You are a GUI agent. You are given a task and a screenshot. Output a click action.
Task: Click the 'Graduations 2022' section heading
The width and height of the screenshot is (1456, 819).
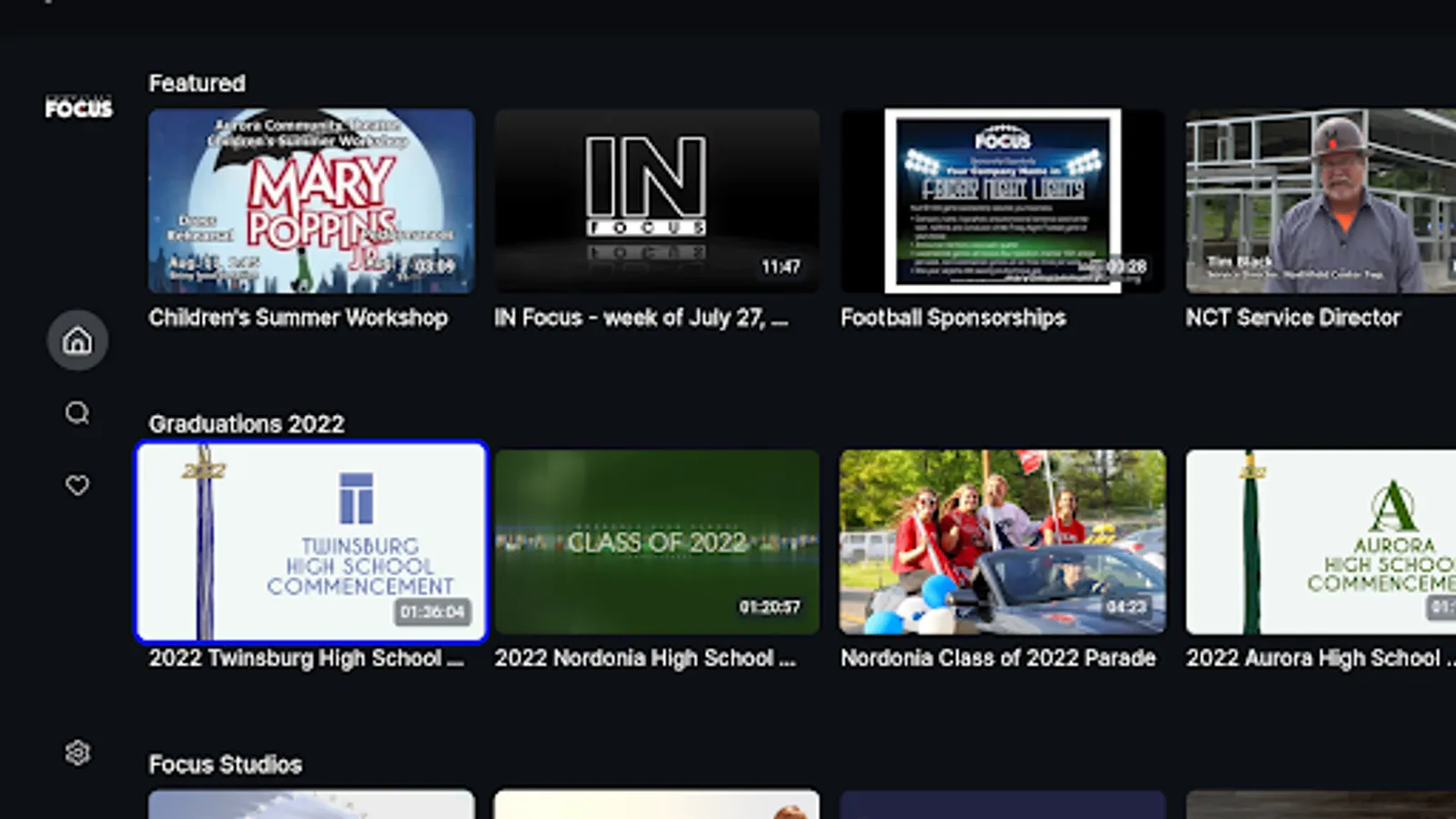(247, 424)
